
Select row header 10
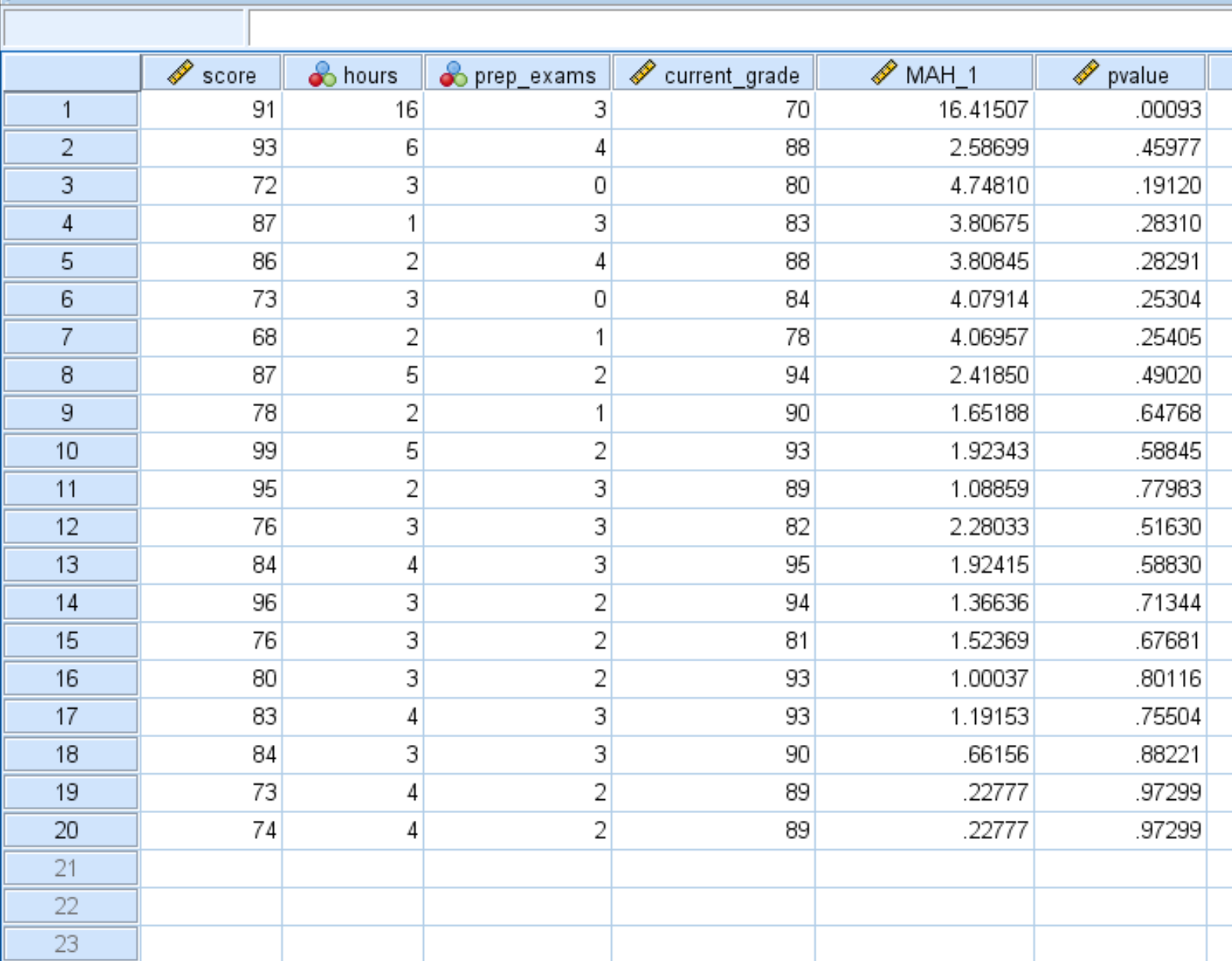tap(71, 451)
